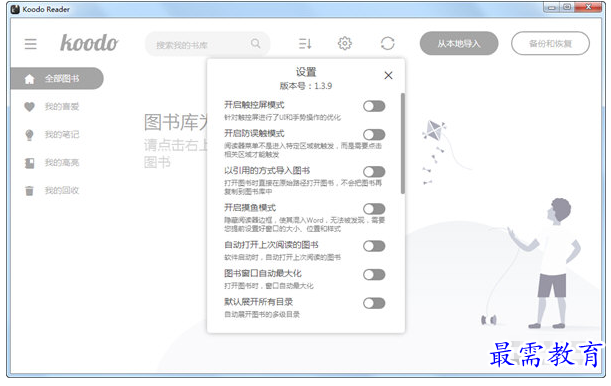Click the 以引用的方式导入图书 label
Image resolution: width=611 pixels, height=386 pixels.
click(267, 170)
